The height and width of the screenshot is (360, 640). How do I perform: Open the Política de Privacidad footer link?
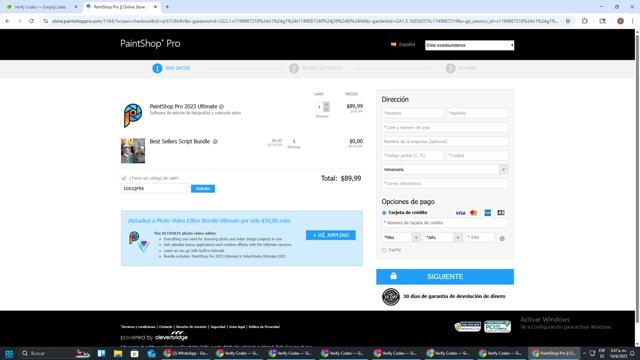click(x=264, y=327)
